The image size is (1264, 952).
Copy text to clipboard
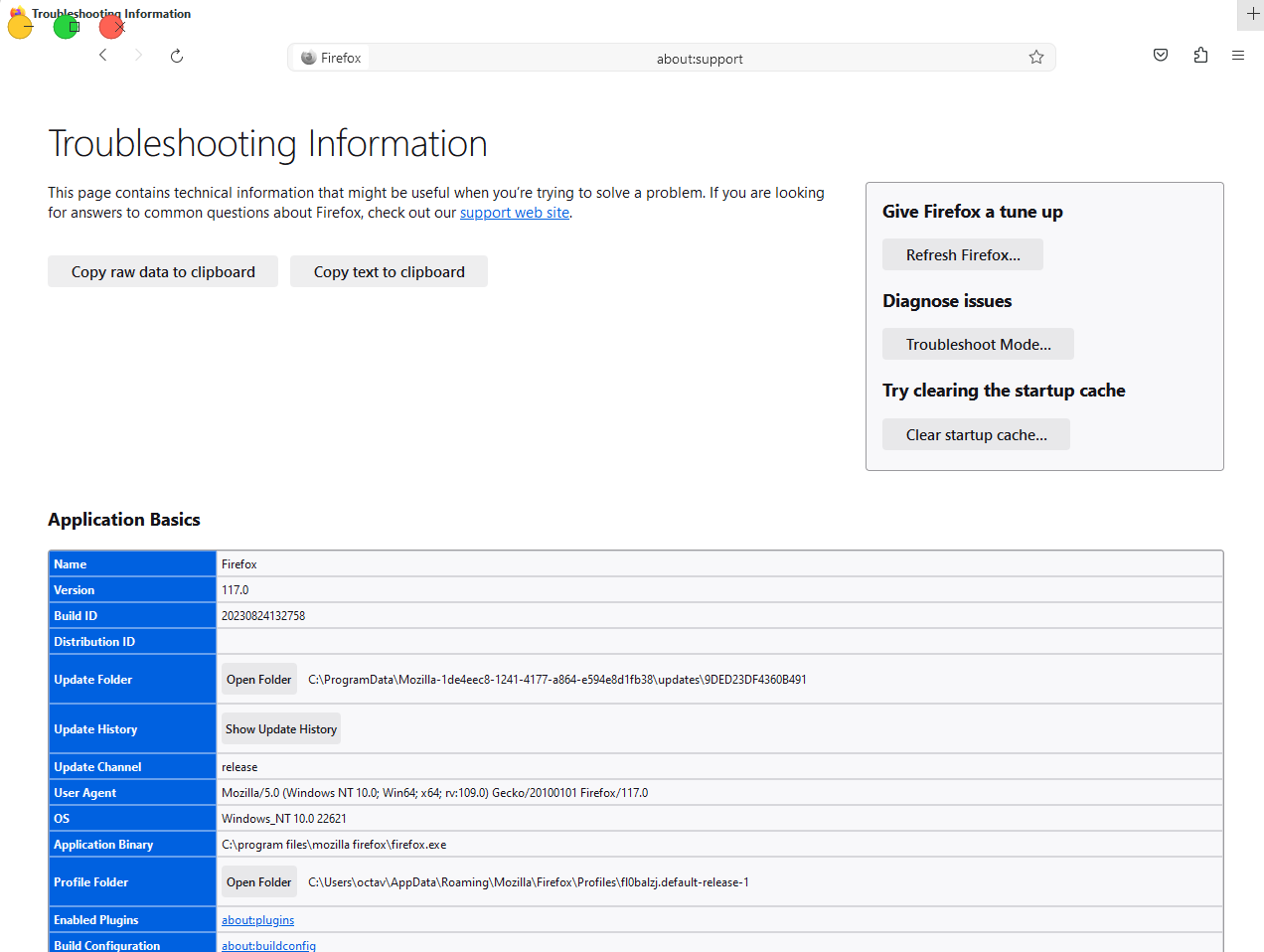[x=389, y=271]
